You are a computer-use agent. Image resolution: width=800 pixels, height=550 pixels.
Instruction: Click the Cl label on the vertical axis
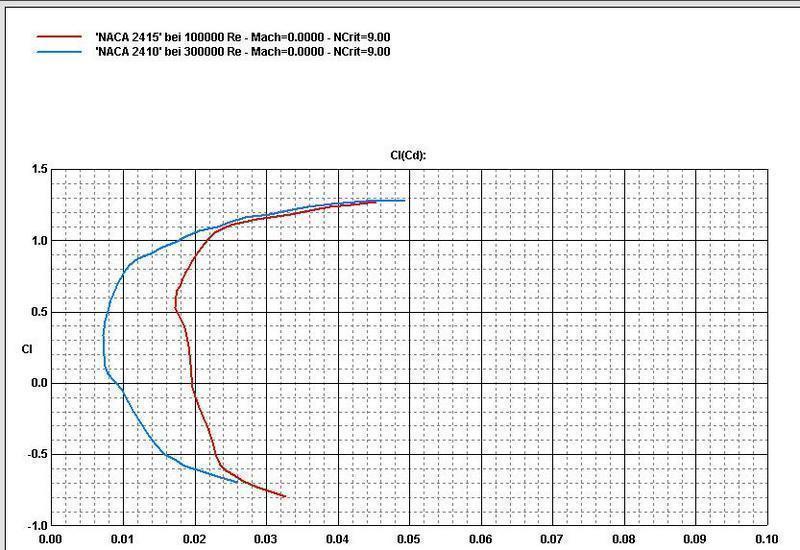[x=27, y=349]
